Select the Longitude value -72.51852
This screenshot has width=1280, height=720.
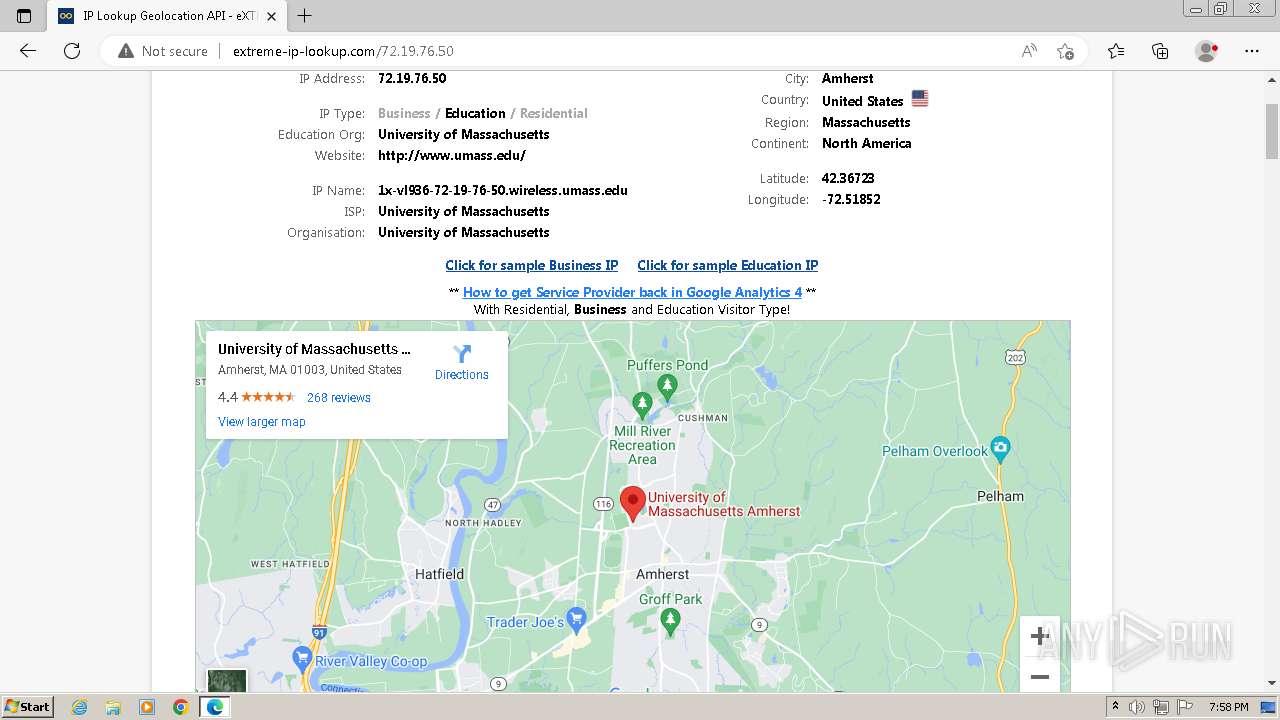851,199
